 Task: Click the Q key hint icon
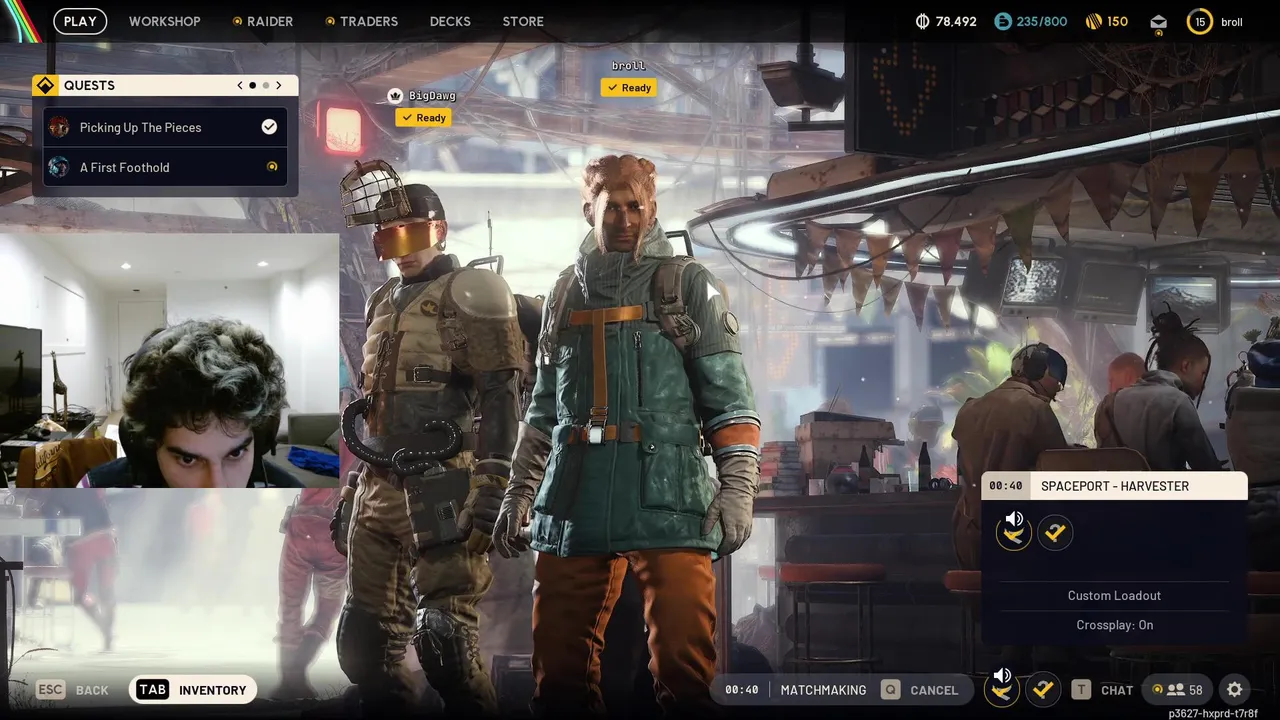pos(890,690)
